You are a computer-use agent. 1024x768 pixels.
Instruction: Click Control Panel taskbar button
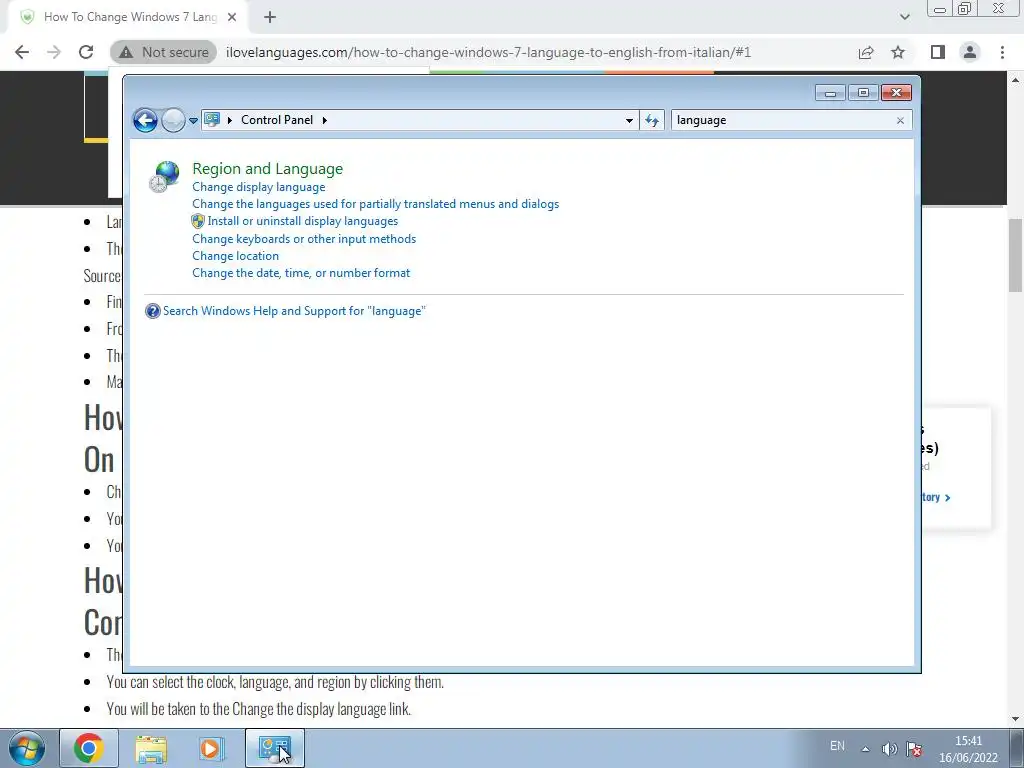274,748
